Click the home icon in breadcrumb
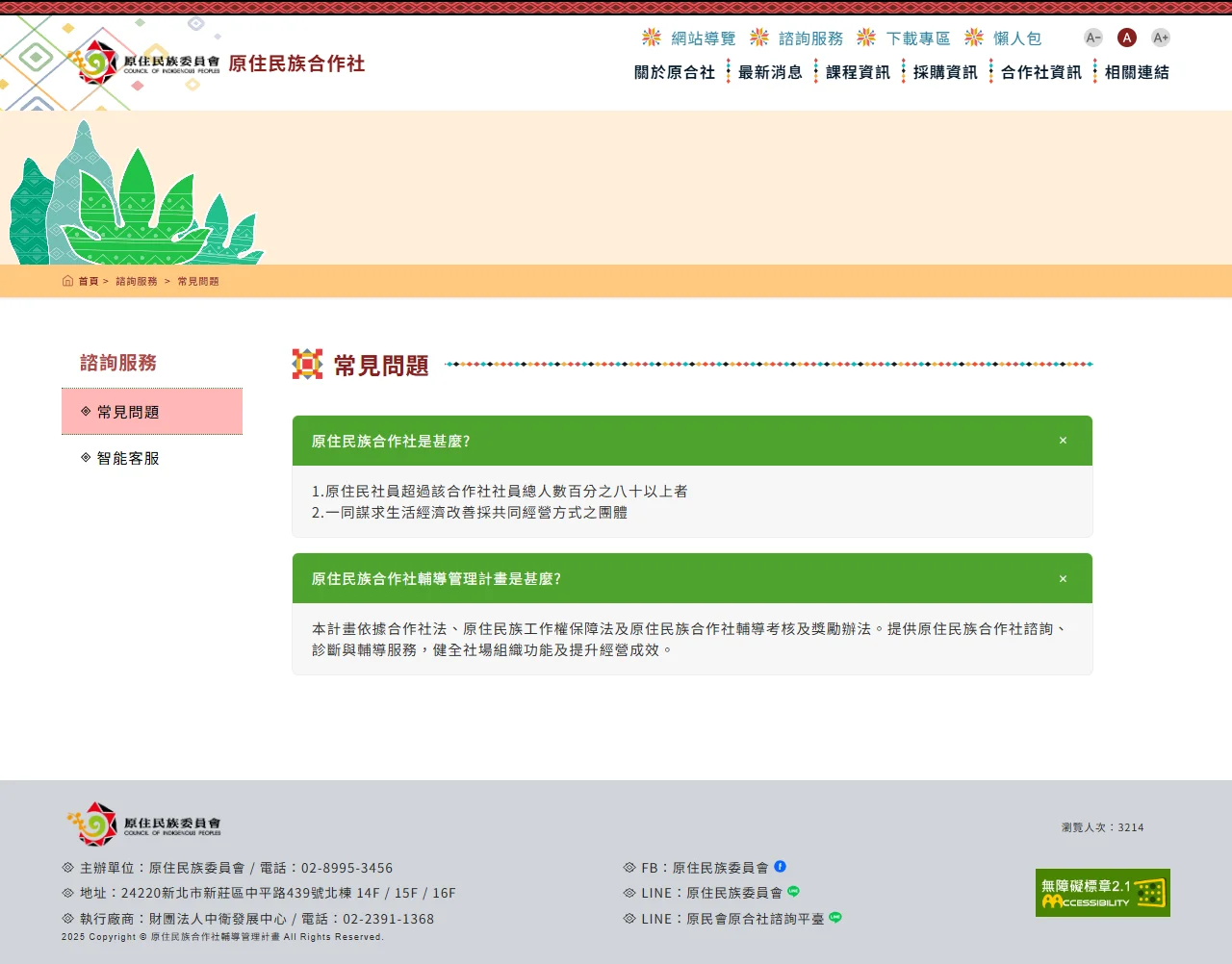 point(67,281)
